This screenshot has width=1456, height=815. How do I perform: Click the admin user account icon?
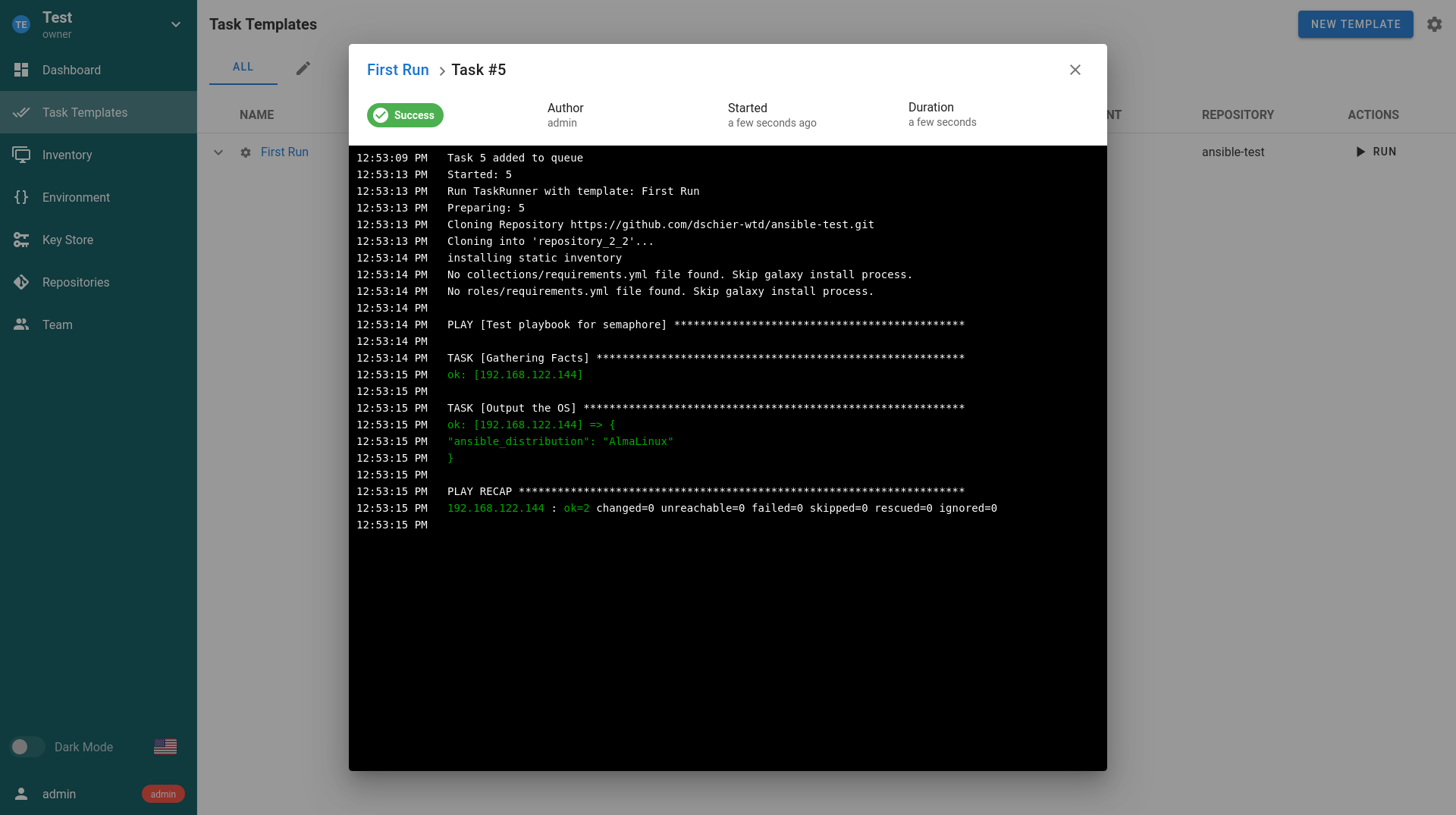[x=21, y=794]
